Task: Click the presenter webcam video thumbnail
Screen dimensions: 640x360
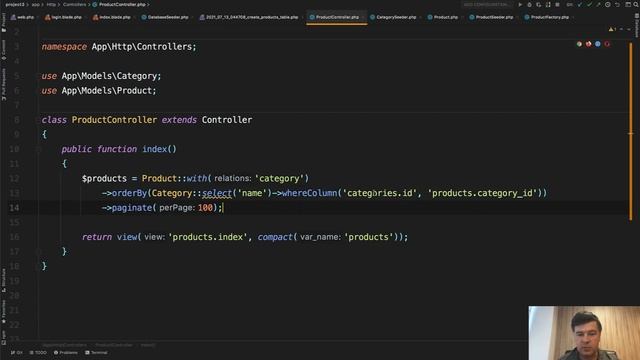Action: tap(584, 333)
